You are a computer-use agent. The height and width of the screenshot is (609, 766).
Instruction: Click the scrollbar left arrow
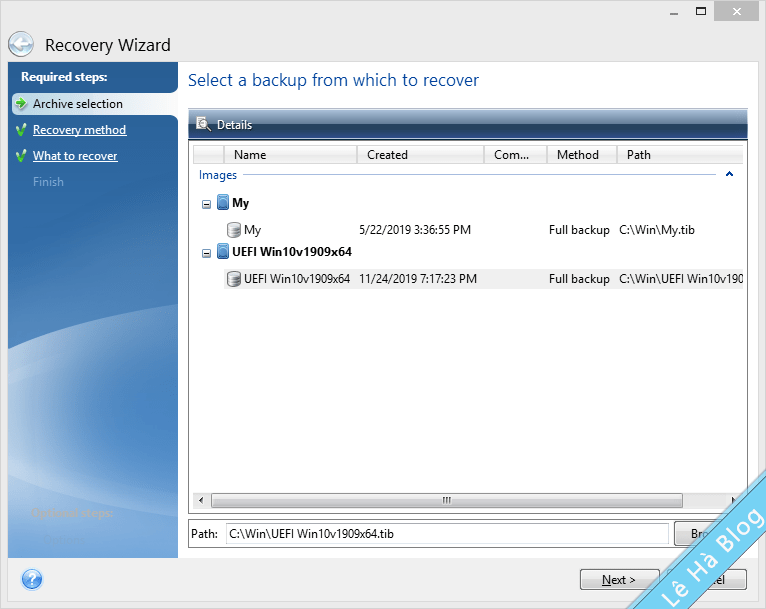coord(201,500)
